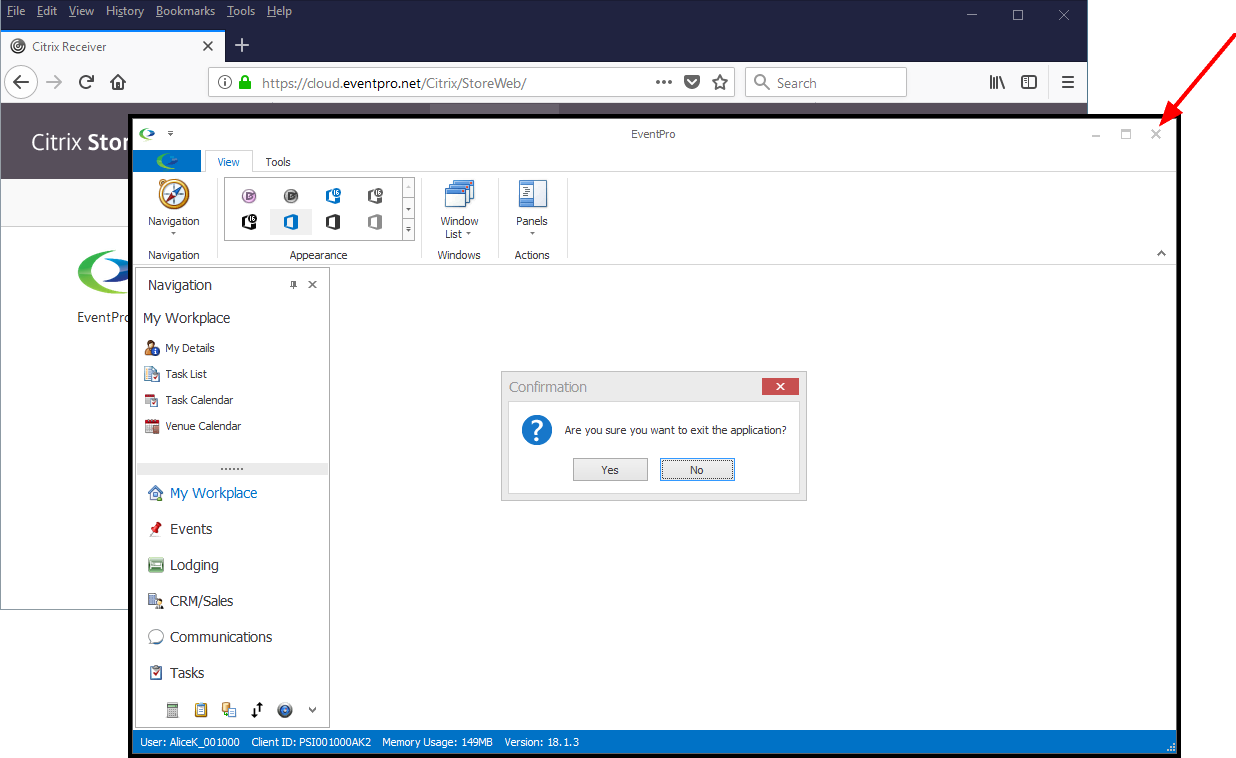1236x758 pixels.
Task: Click the copy documents icon in footer
Action: 229,710
